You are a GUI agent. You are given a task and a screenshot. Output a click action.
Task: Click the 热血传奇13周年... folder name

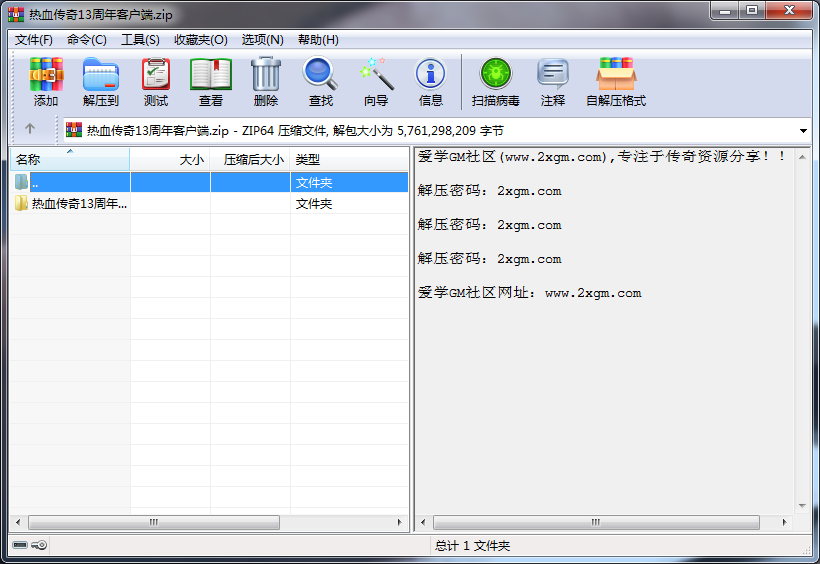click(x=79, y=204)
